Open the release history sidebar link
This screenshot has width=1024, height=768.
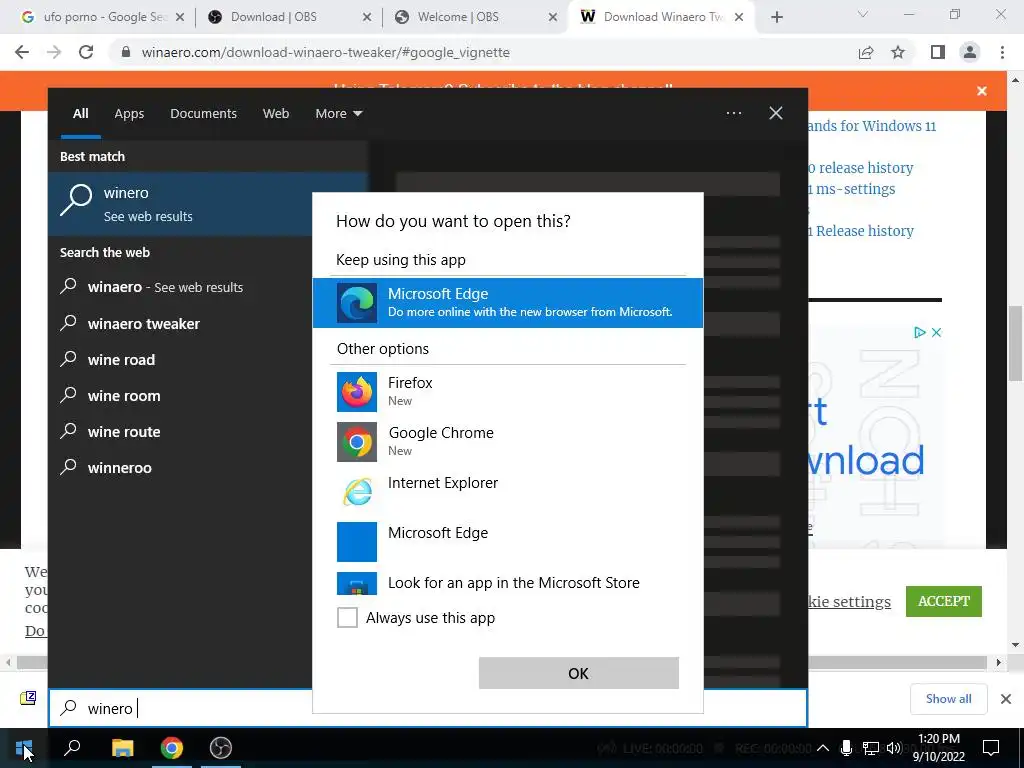861,168
